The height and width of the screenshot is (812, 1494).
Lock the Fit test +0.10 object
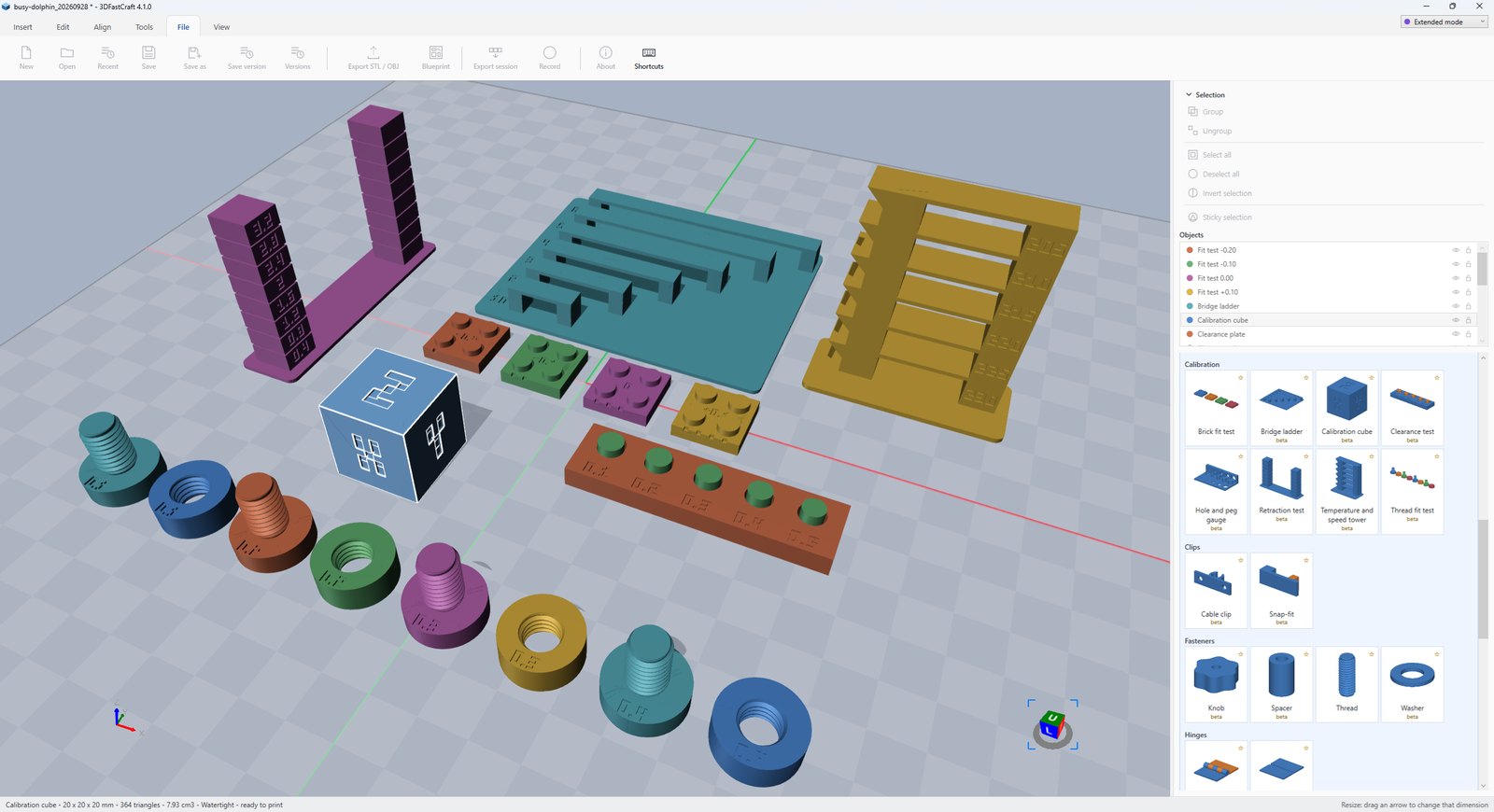click(1468, 292)
